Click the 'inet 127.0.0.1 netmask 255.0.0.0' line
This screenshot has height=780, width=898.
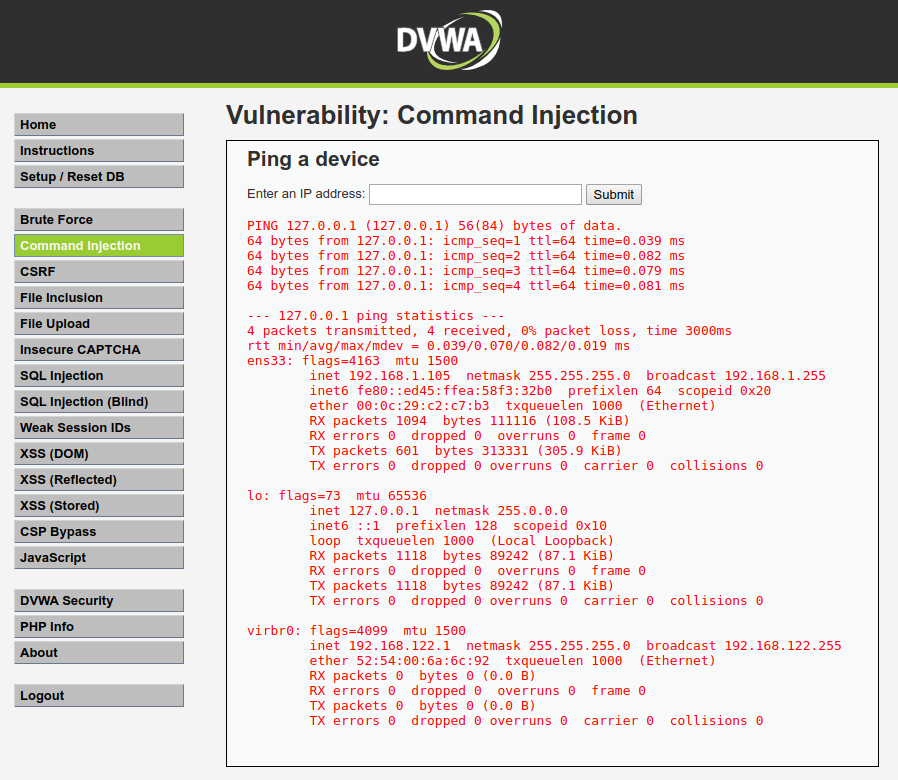pyautogui.click(x=439, y=511)
